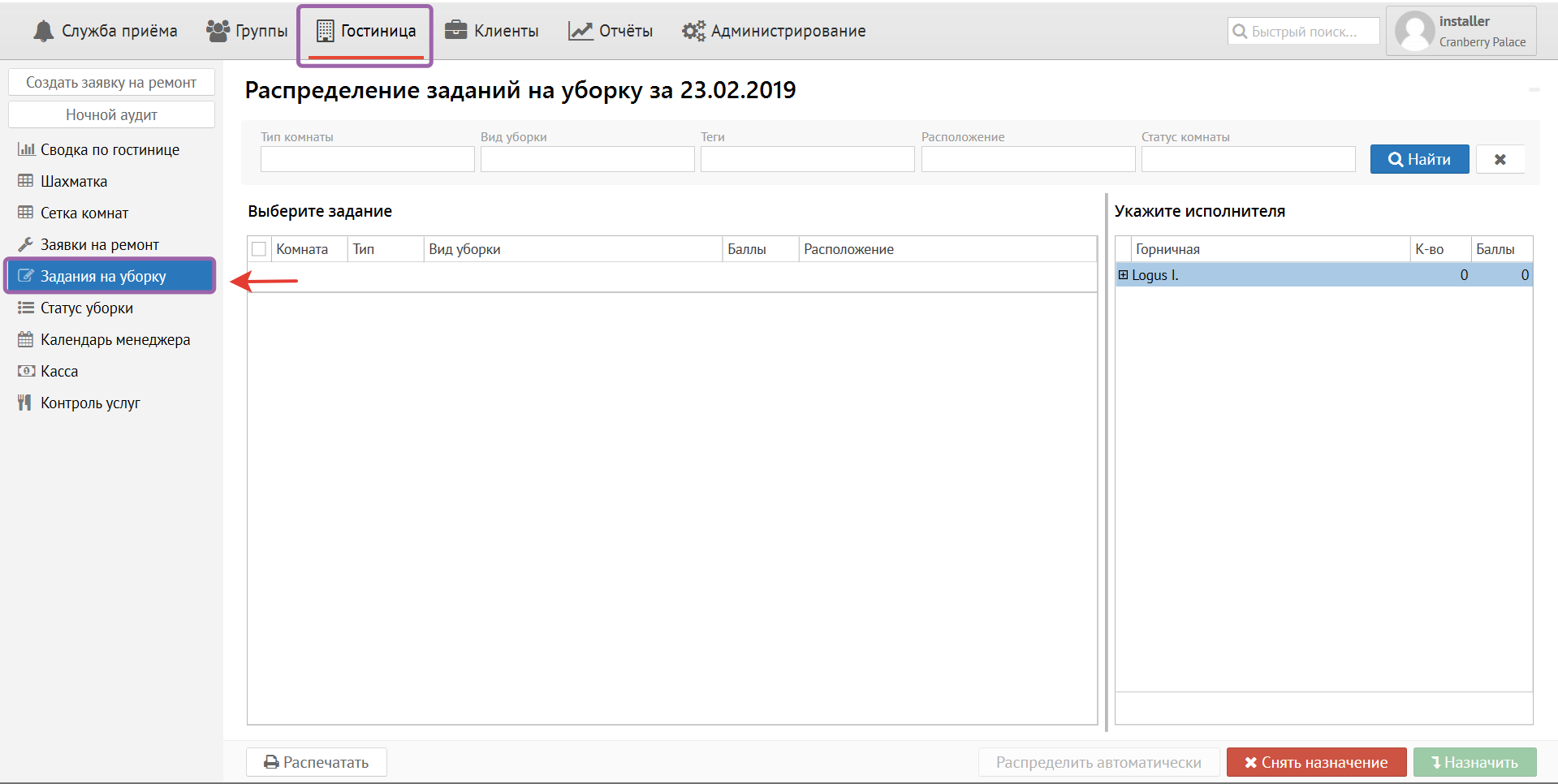Open the Группы people icon
Viewport: 1558px width, 784px height.
point(218,31)
